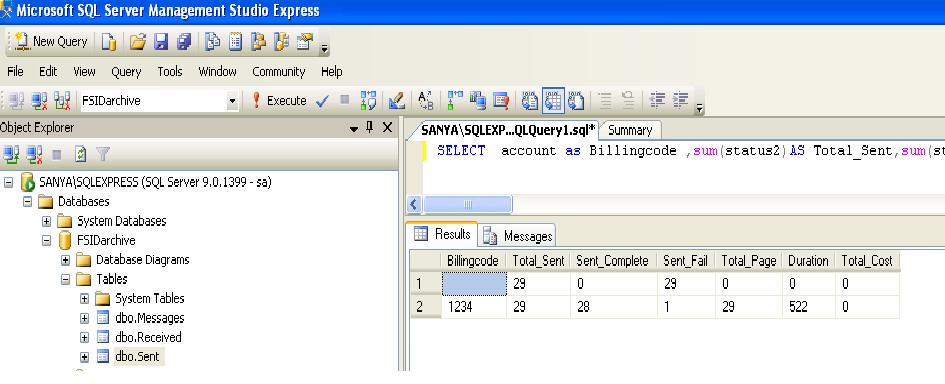Collapse the Tables folder node
The height and width of the screenshot is (384, 945).
(66, 279)
